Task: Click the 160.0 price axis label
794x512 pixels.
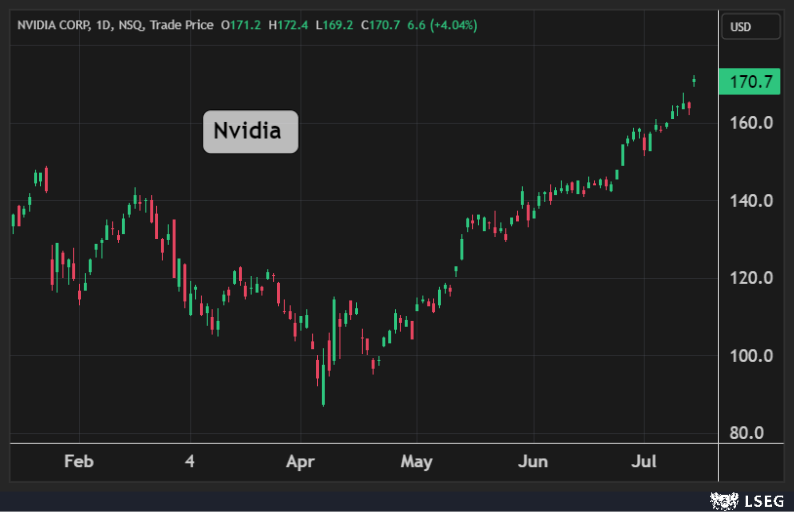Action: (x=751, y=123)
